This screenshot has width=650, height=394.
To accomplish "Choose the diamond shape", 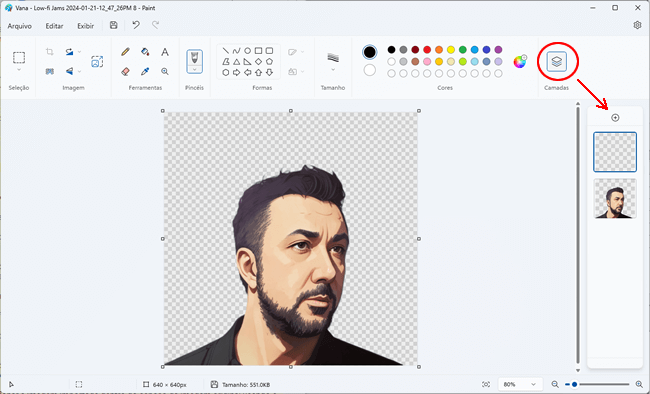I will 258,62.
